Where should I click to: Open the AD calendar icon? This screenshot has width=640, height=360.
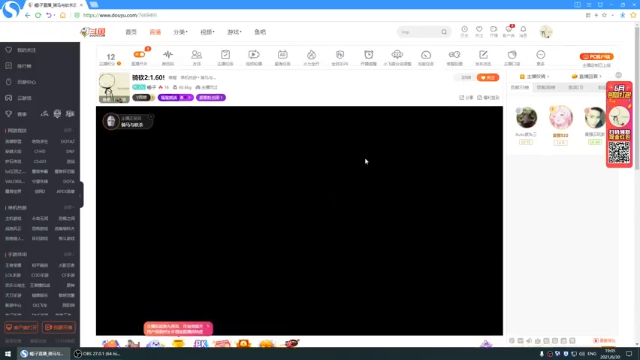click(x=282, y=54)
